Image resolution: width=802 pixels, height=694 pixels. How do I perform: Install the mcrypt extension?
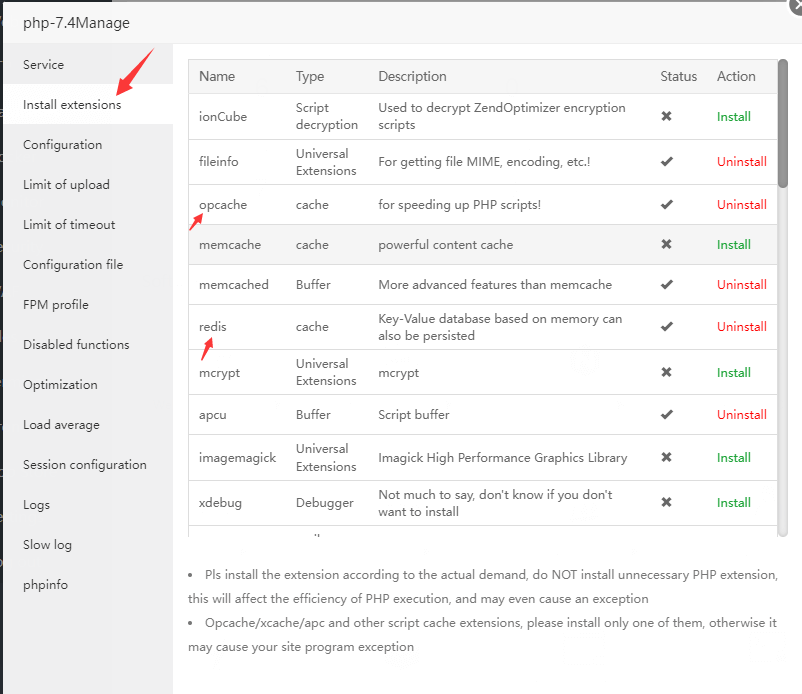(733, 372)
